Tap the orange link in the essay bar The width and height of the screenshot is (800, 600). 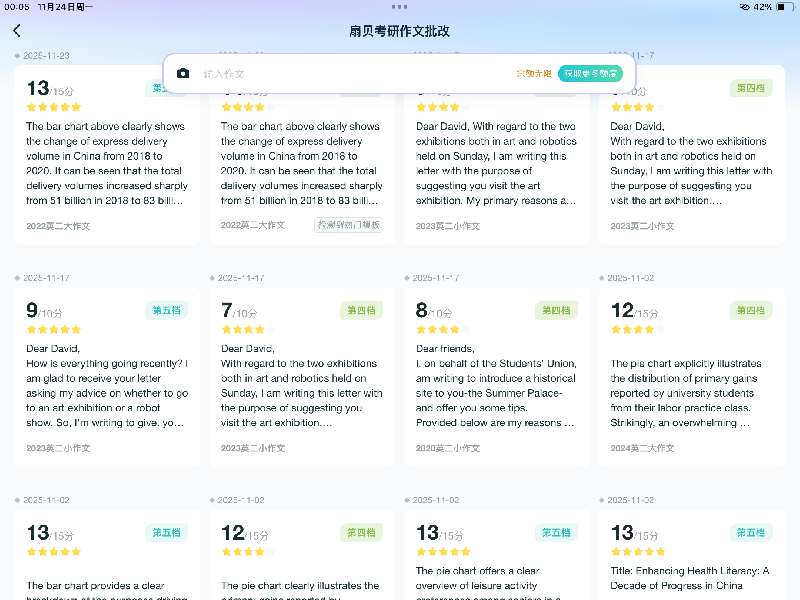point(533,73)
